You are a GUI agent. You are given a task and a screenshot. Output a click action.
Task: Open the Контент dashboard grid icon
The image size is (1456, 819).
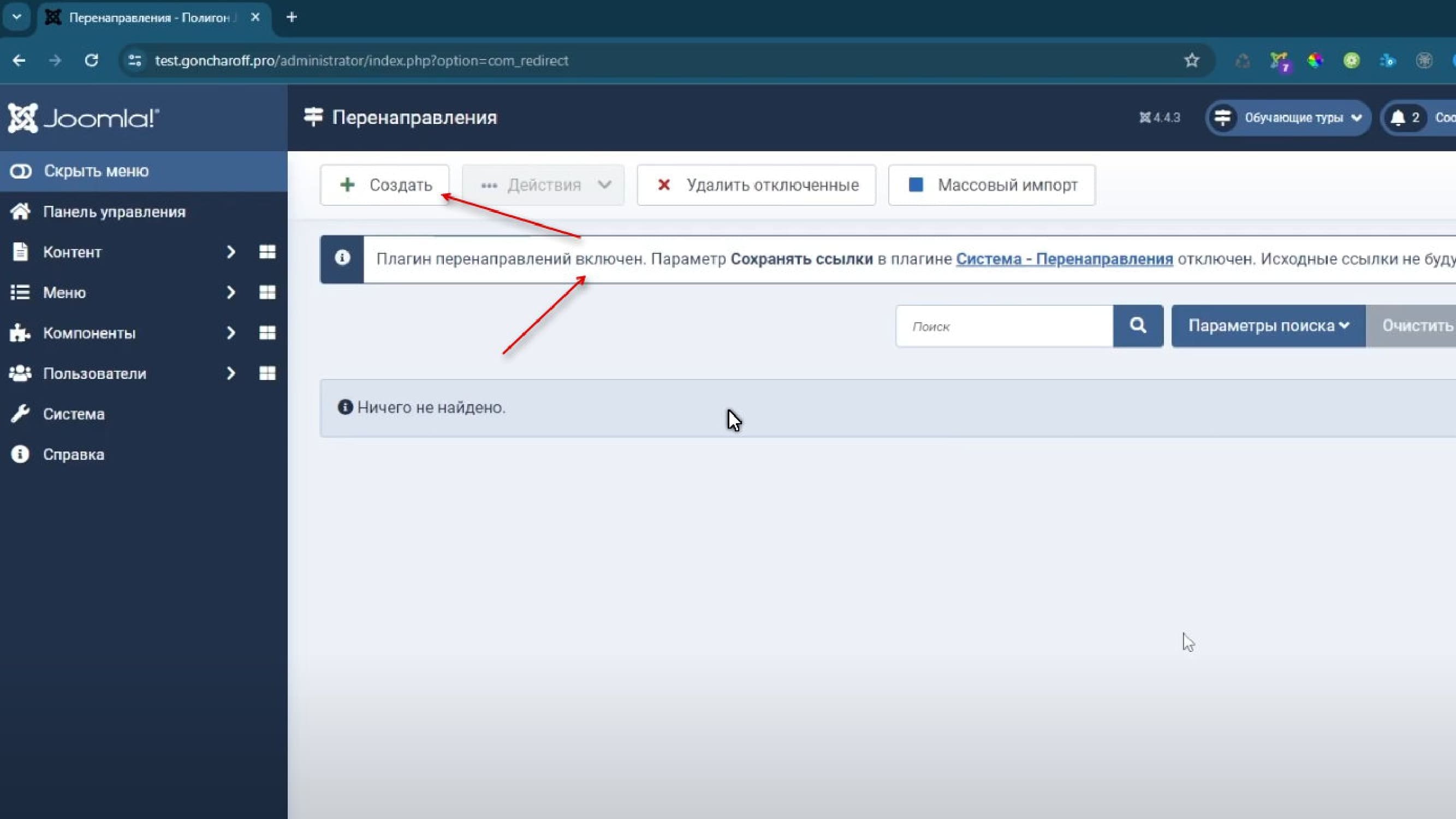[x=268, y=252]
